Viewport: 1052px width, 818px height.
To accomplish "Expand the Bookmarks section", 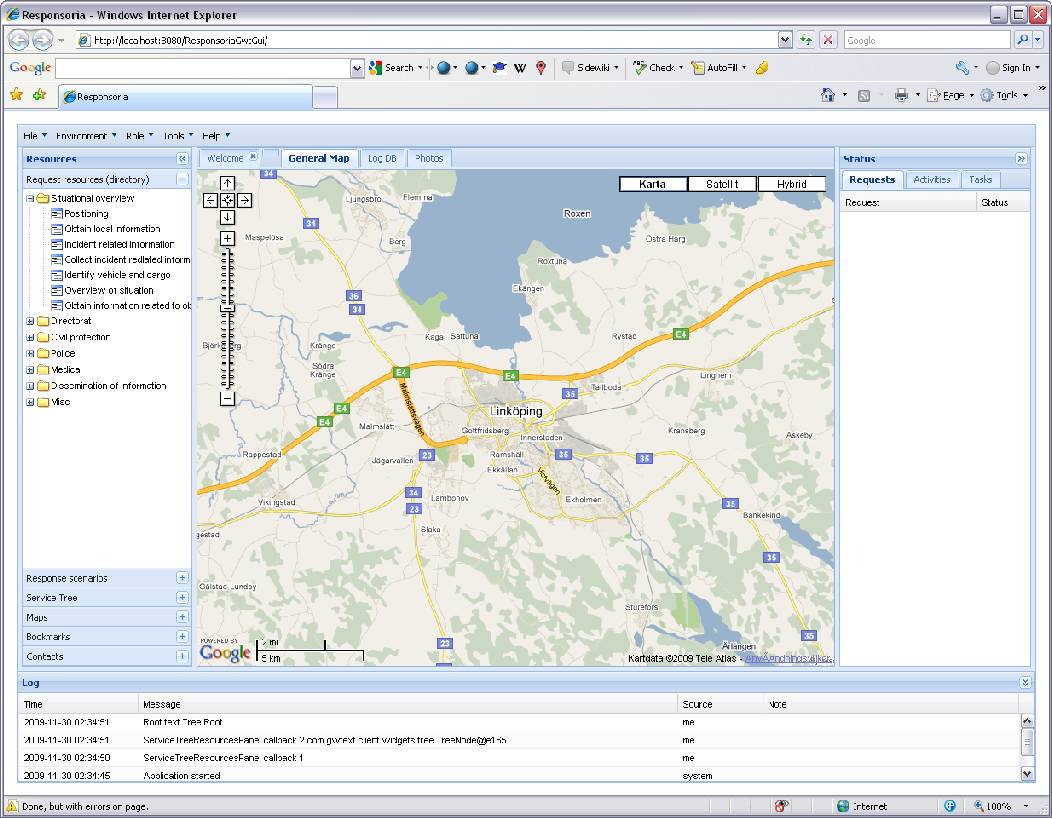I will (182, 636).
